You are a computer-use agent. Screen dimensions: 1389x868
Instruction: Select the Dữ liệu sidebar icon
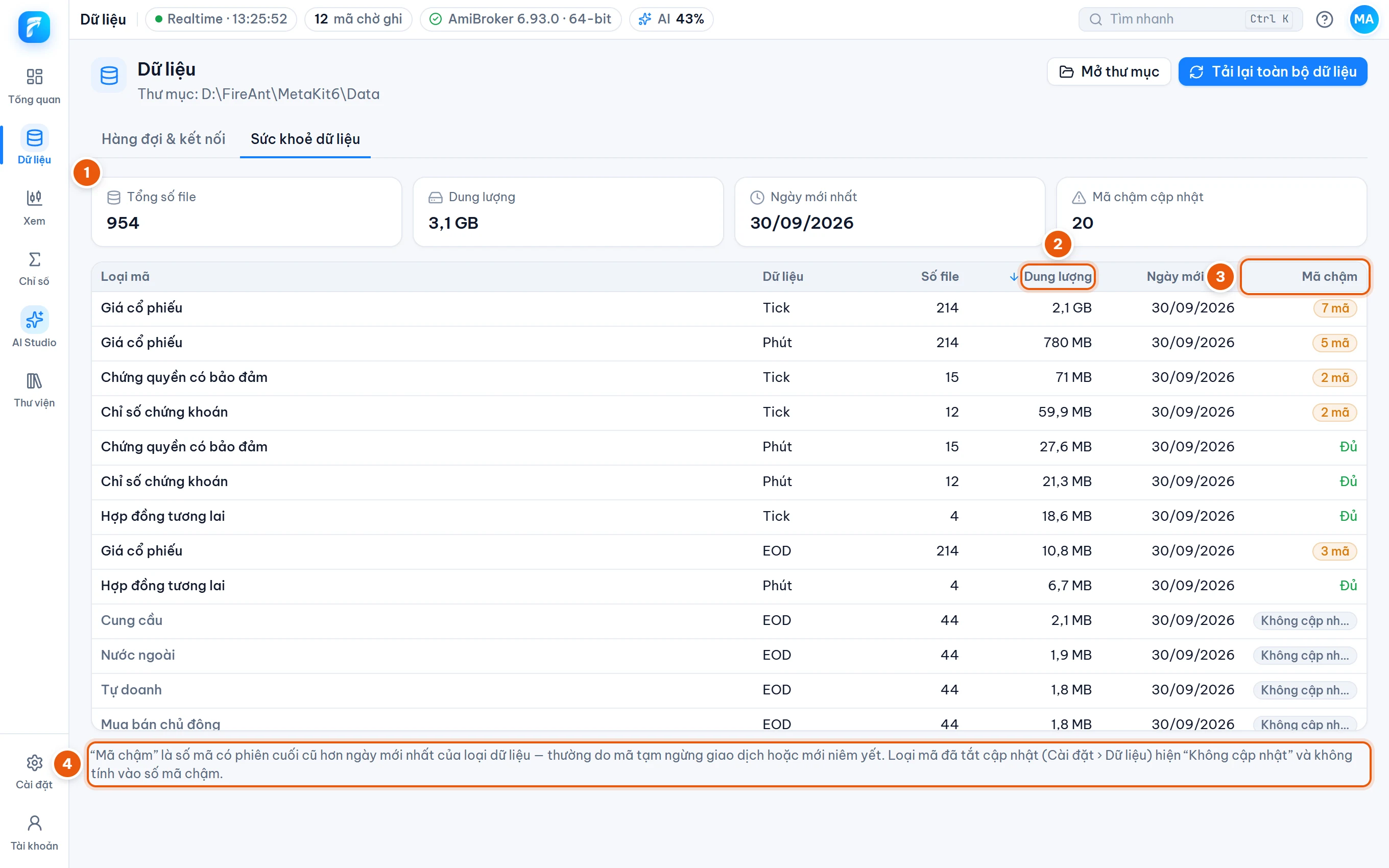(x=34, y=138)
